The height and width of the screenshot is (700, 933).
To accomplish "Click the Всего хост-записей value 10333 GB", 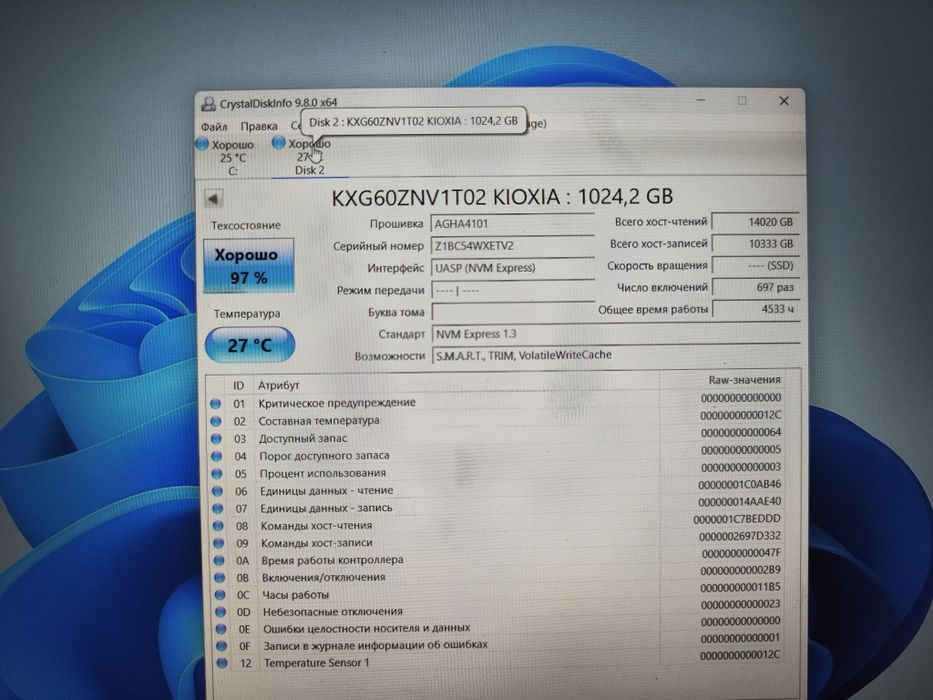I will point(754,244).
